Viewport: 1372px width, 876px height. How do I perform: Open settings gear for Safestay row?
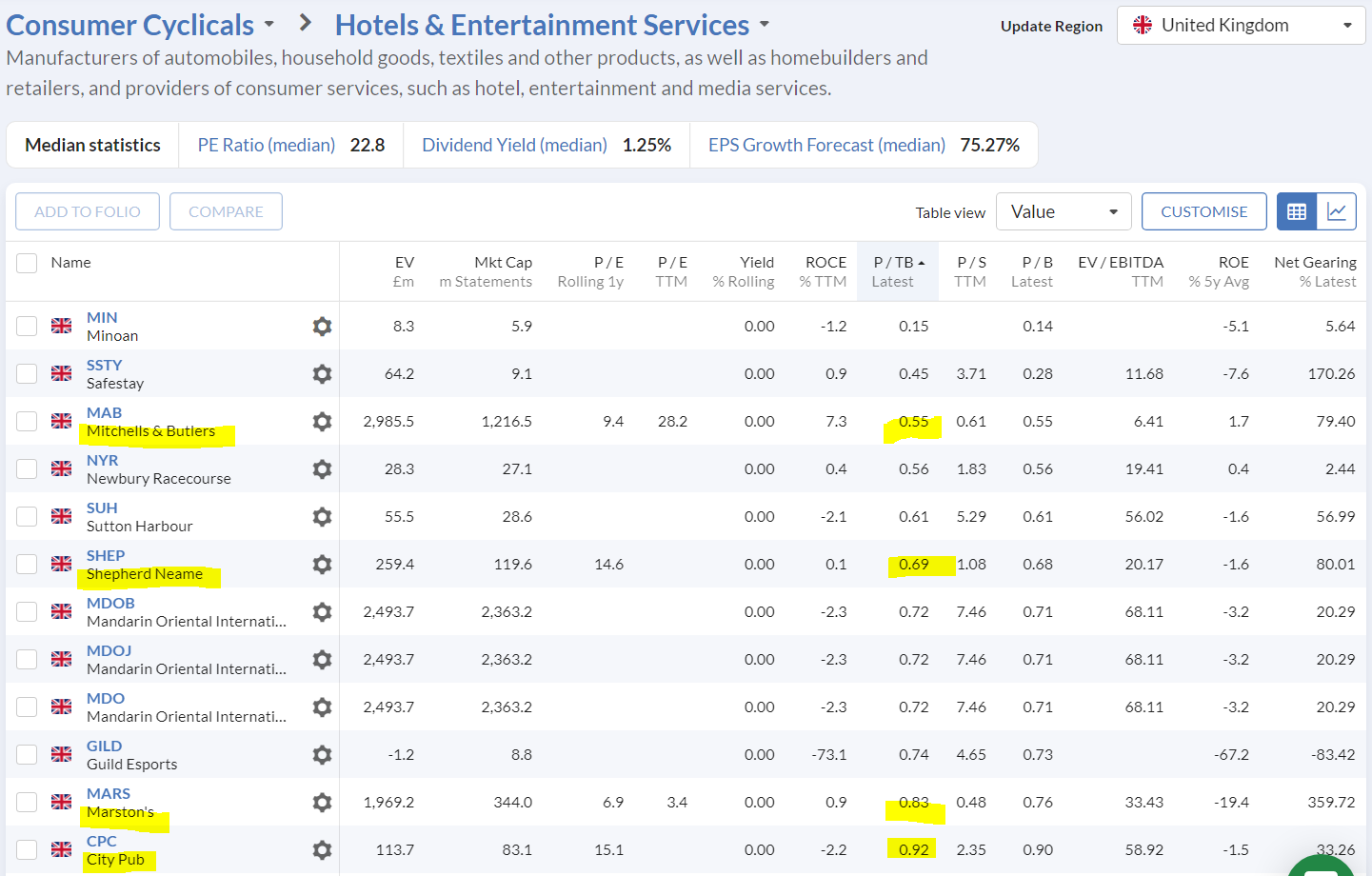322,374
